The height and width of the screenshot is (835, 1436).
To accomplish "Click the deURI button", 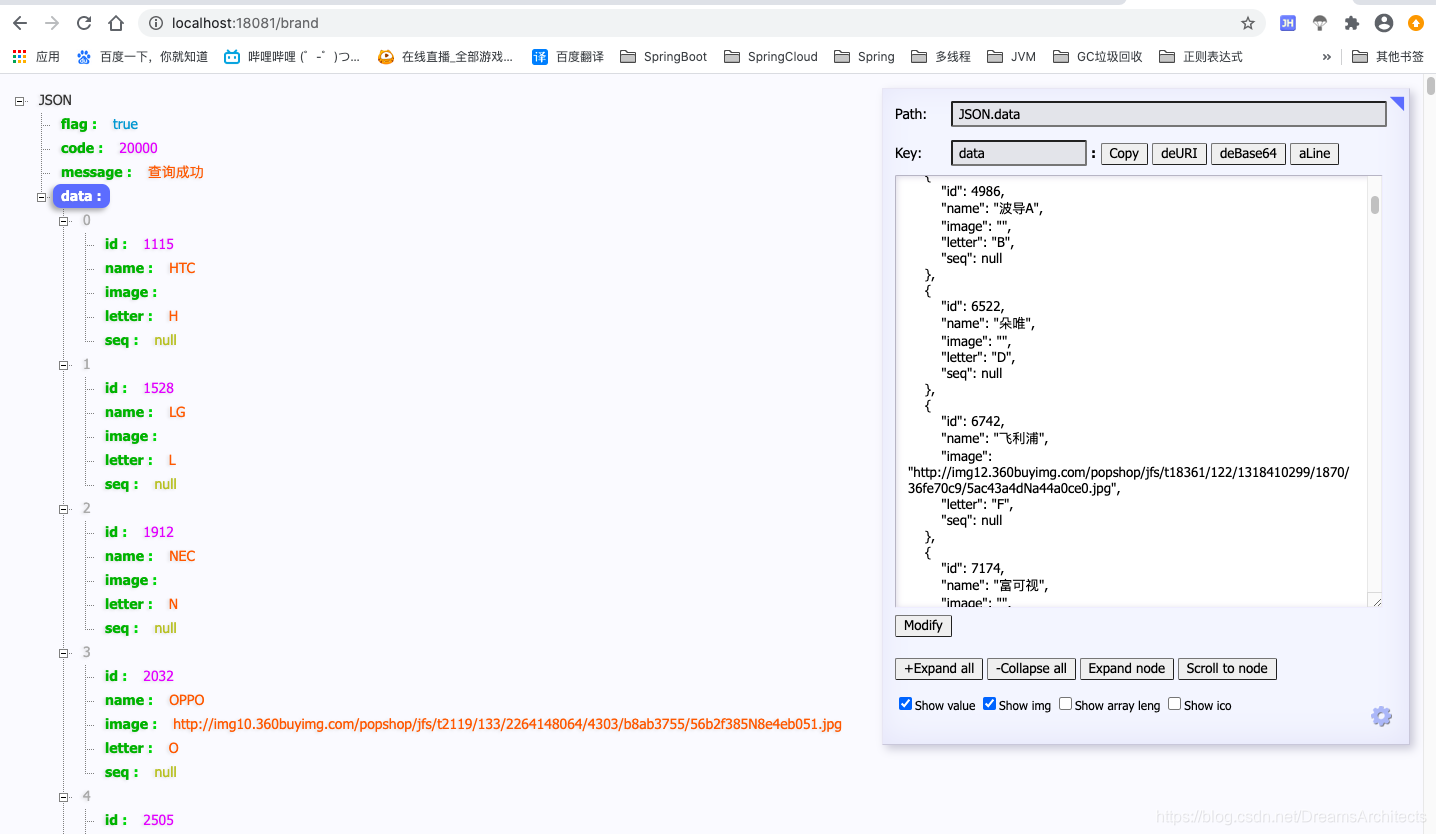I will pos(1180,153).
